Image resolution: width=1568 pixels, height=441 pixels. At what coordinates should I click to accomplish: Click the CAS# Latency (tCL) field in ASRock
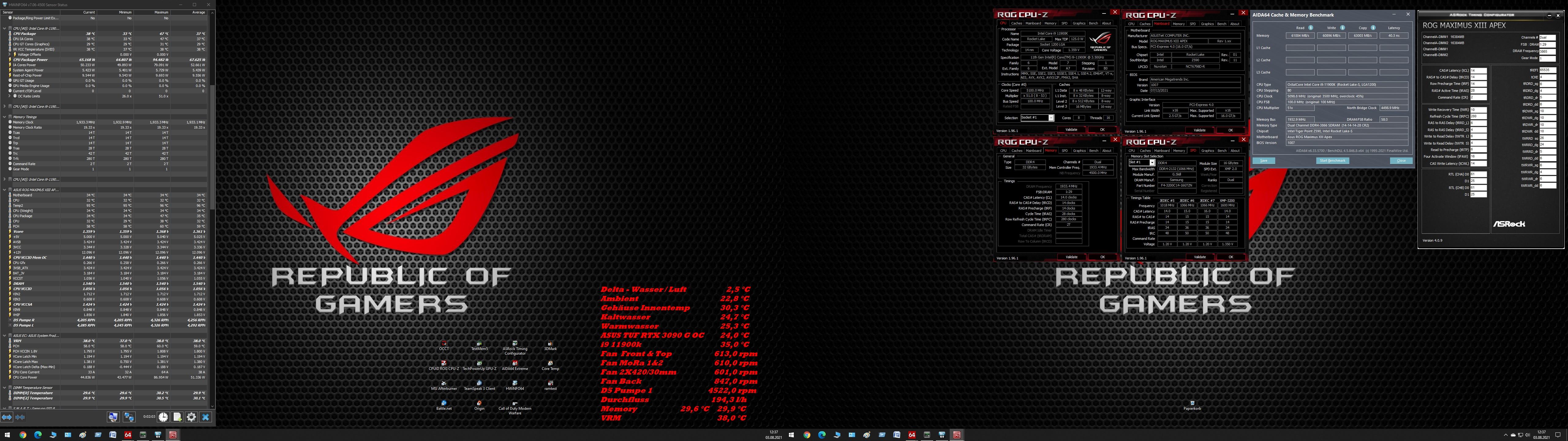coord(1479,71)
